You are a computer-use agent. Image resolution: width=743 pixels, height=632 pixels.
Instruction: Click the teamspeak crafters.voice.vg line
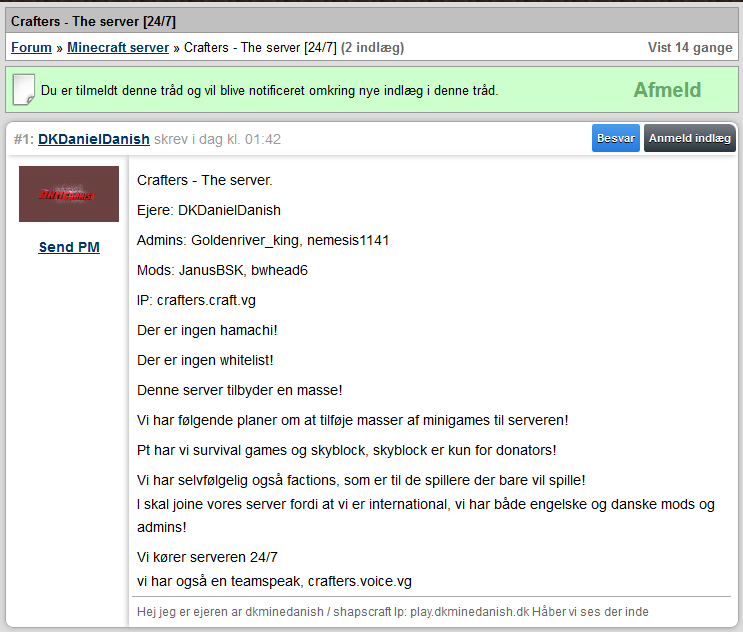pyautogui.click(x=274, y=581)
